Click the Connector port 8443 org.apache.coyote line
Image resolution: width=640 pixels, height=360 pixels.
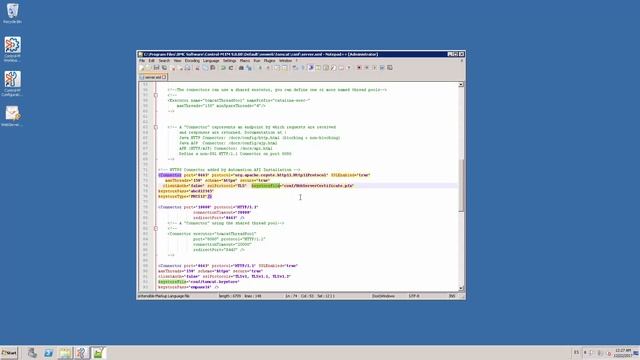(x=264, y=175)
